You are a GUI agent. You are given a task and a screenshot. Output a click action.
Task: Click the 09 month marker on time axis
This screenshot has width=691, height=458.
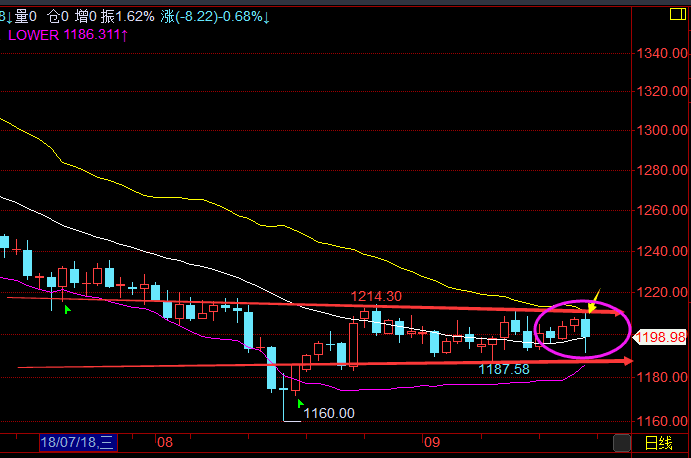[432, 442]
